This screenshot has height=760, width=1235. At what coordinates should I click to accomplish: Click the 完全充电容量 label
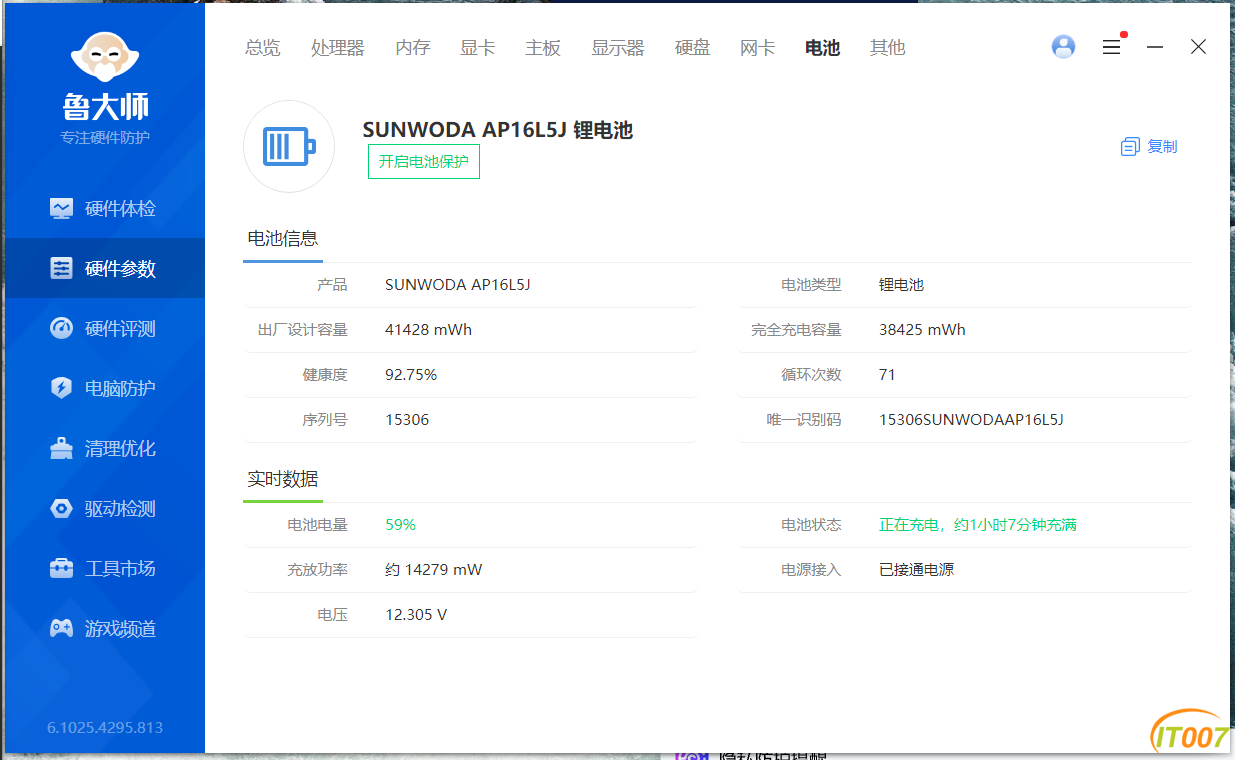797,330
